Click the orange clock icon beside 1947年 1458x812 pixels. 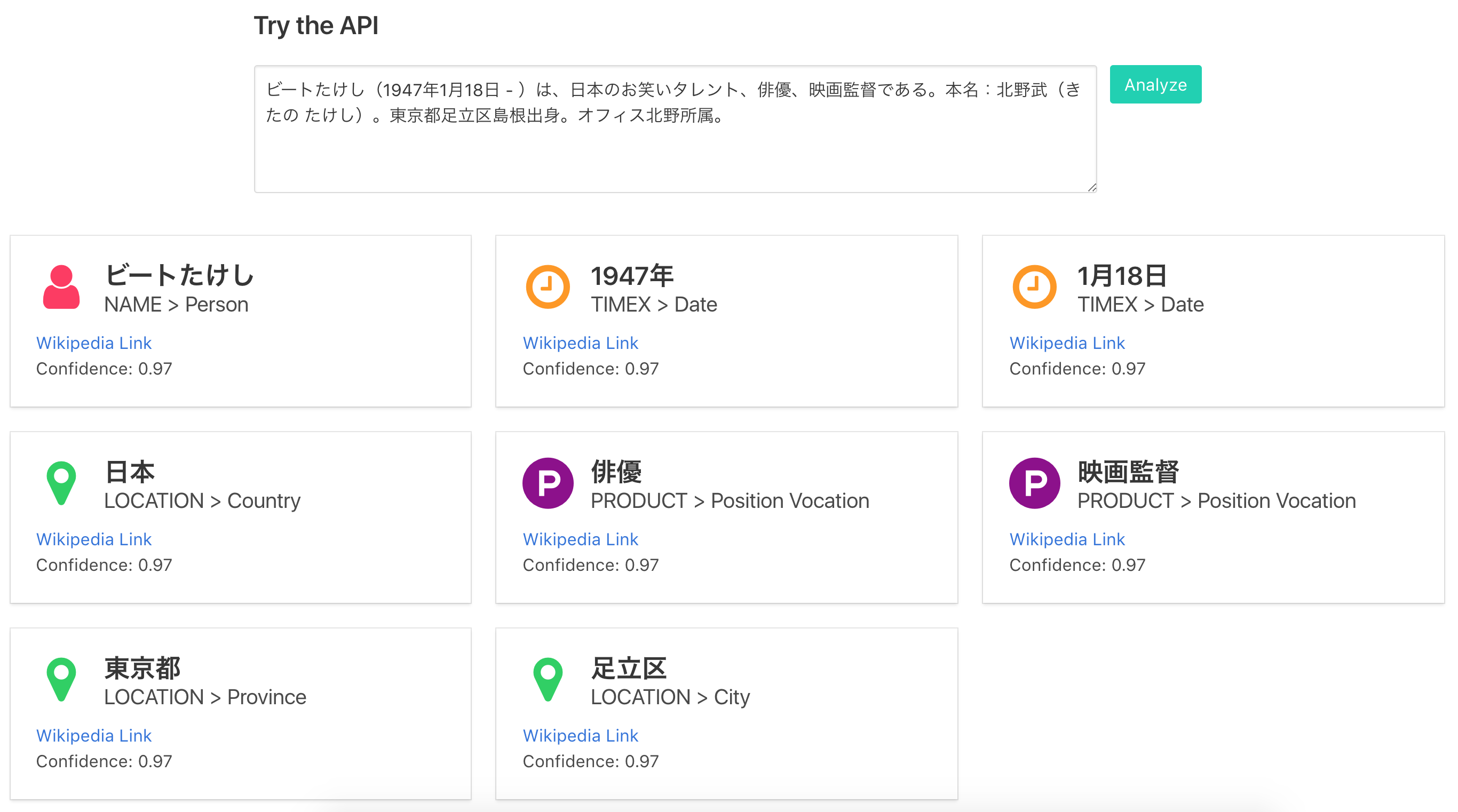pyautogui.click(x=548, y=287)
